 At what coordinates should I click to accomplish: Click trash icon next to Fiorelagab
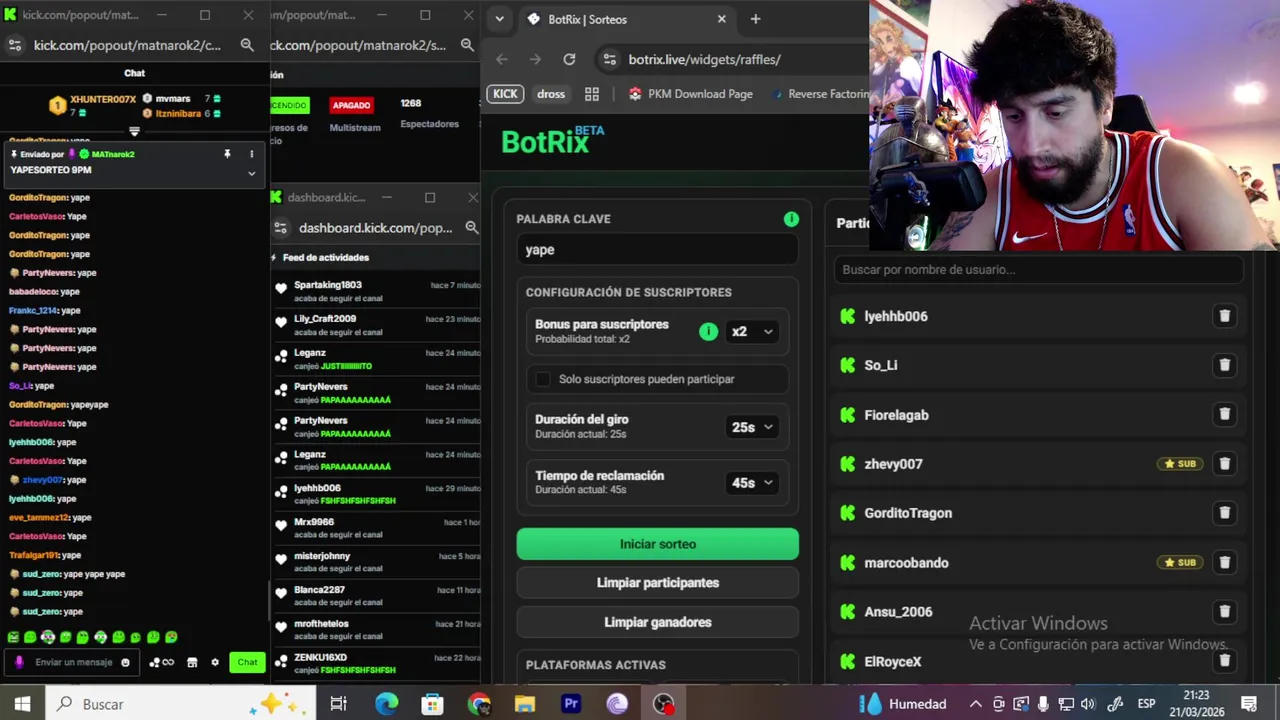(x=1224, y=414)
